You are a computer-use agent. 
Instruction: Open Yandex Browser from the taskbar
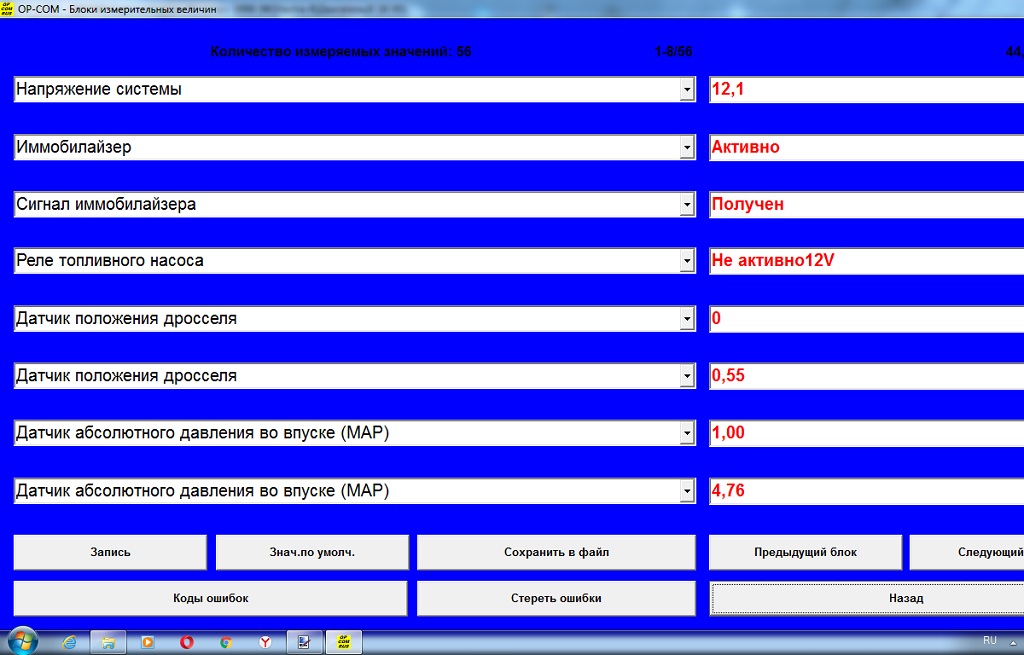tap(265, 642)
